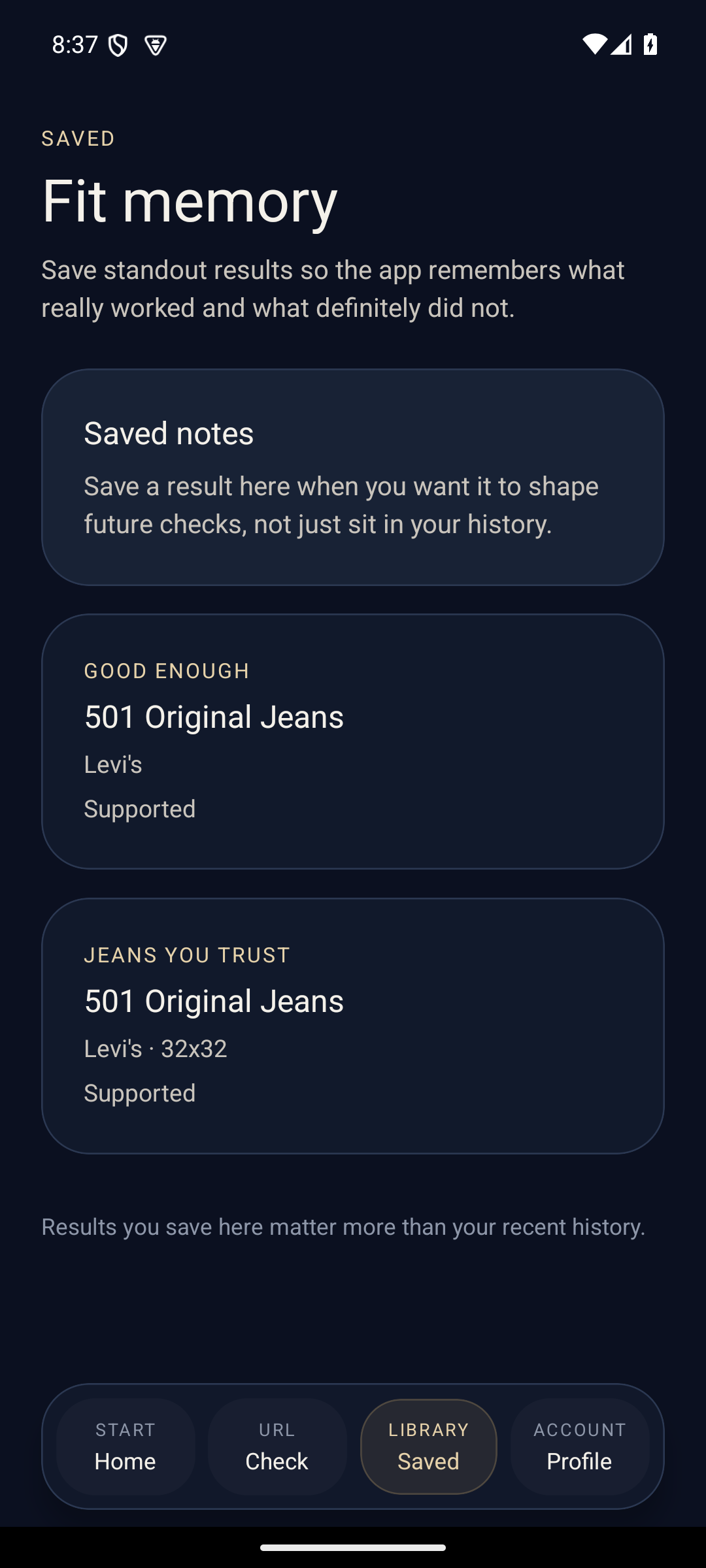Tap the Levi's · 32x32 size line
Viewport: 706px width, 1568px height.
[156, 1049]
